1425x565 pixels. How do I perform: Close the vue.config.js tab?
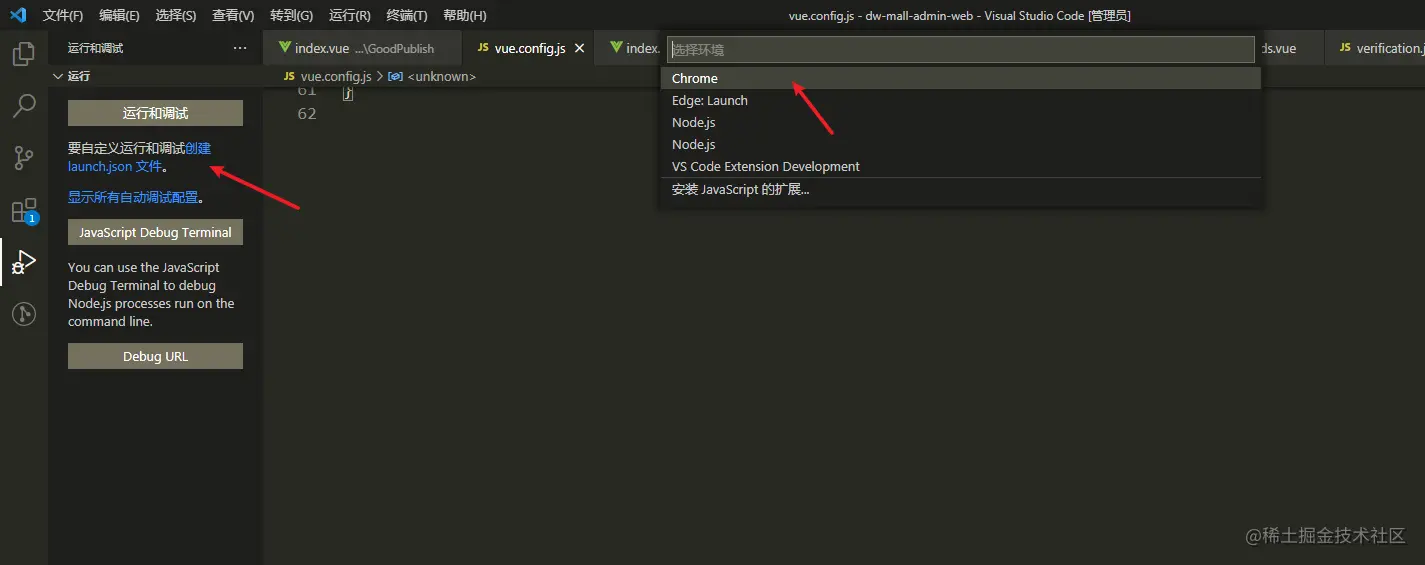coord(579,48)
